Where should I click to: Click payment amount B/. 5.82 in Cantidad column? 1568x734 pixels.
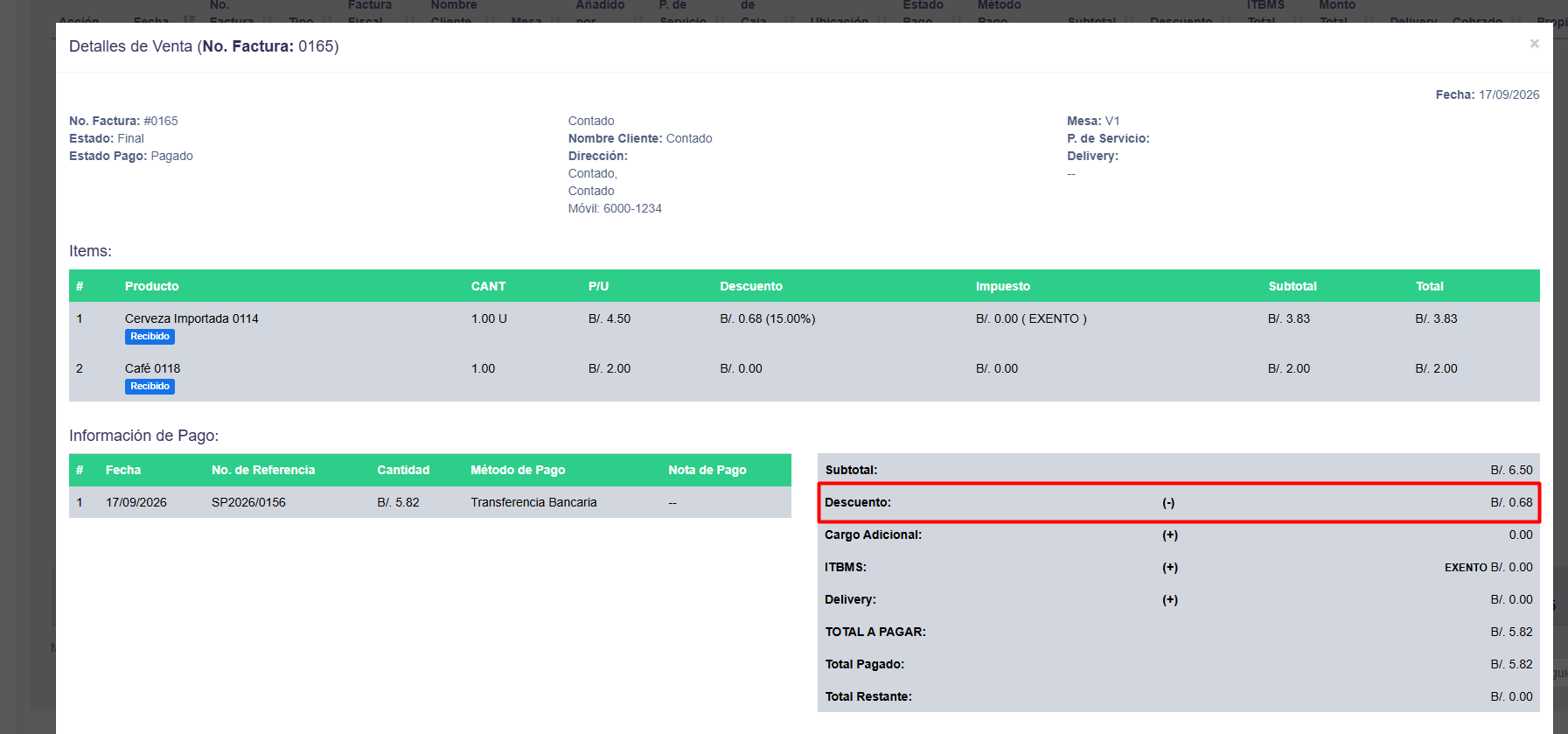point(398,502)
